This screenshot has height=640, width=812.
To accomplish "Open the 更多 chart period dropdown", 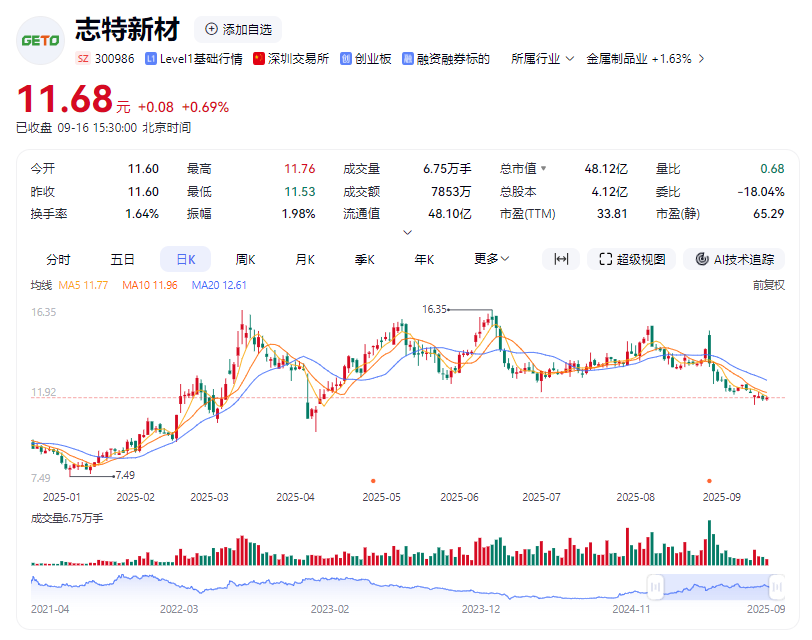I will [491, 259].
